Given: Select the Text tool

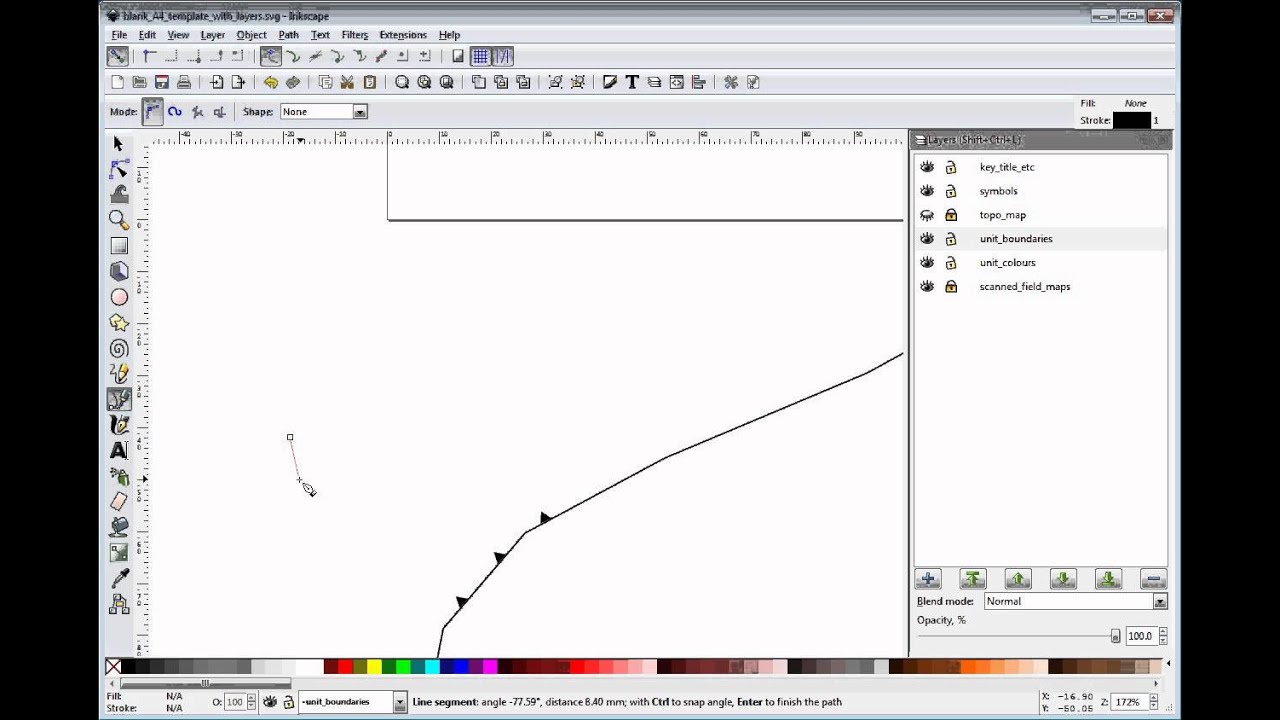Looking at the screenshot, I should (x=119, y=450).
